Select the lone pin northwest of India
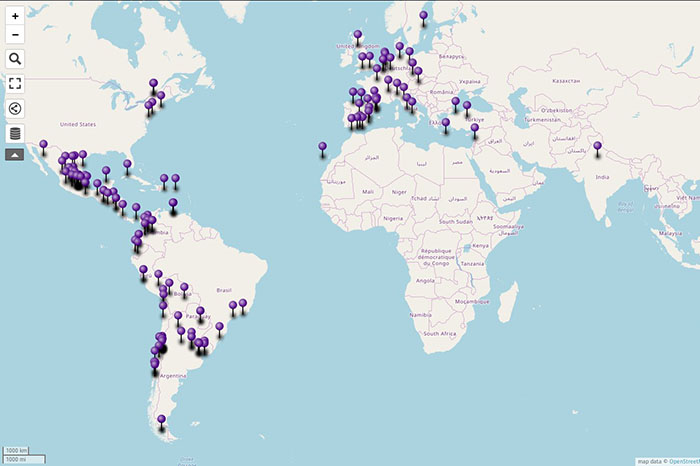This screenshot has height=466, width=700. 597,148
